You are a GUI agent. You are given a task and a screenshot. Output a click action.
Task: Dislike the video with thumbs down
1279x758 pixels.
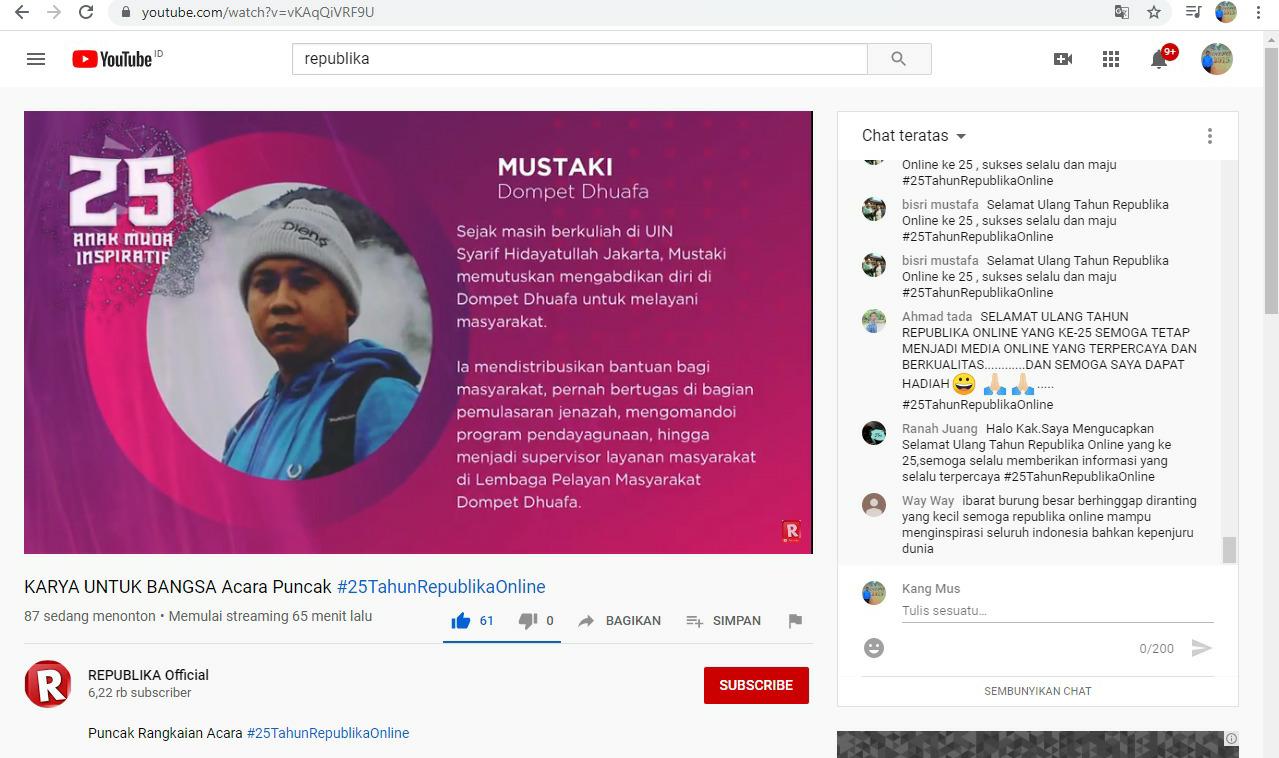[x=528, y=621]
